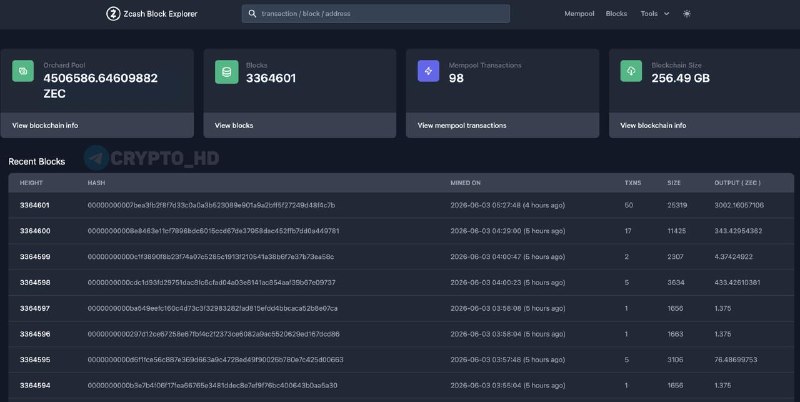The height and width of the screenshot is (402, 800).
Task: Click the 256.49 GB blockchain size value
Action: 681,78
